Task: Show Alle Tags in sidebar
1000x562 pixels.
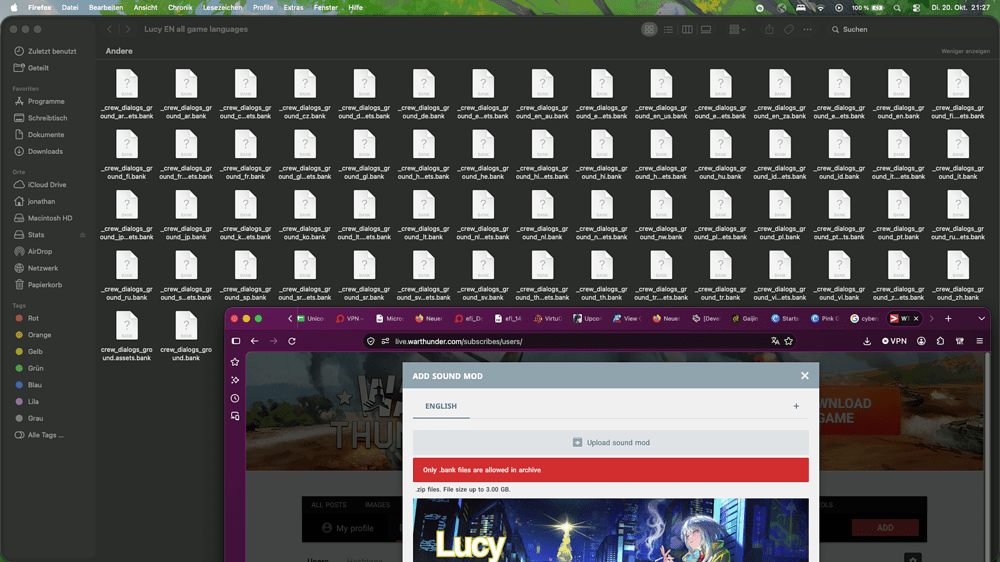Action: [x=39, y=435]
